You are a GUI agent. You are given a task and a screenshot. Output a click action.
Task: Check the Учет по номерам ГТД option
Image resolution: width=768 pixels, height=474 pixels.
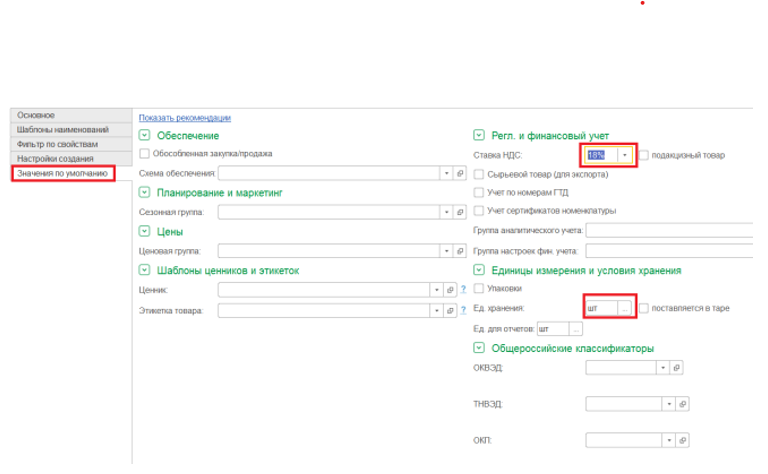479,192
